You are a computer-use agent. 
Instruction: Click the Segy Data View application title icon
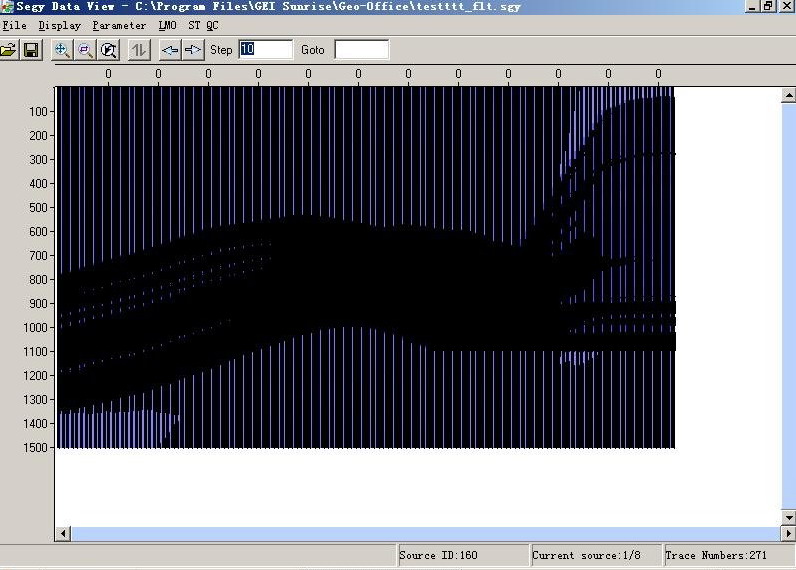click(7, 6)
